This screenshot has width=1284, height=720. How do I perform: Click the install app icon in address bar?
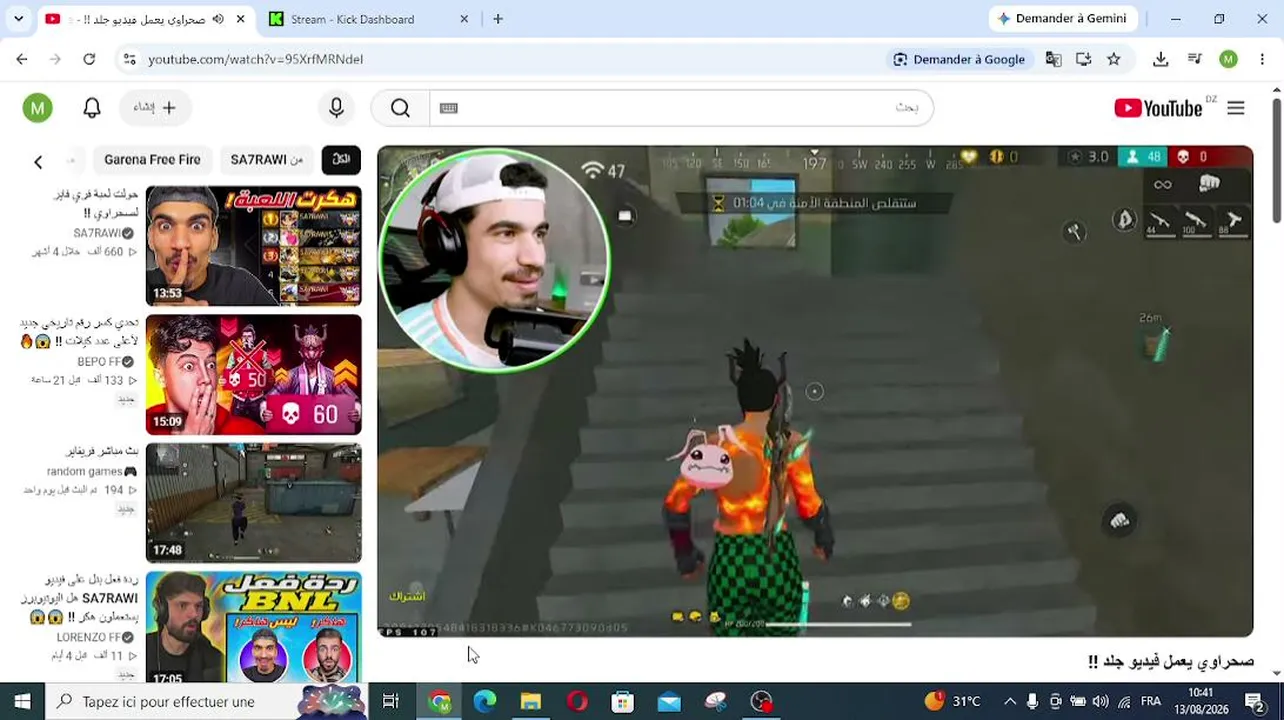[x=1083, y=59]
